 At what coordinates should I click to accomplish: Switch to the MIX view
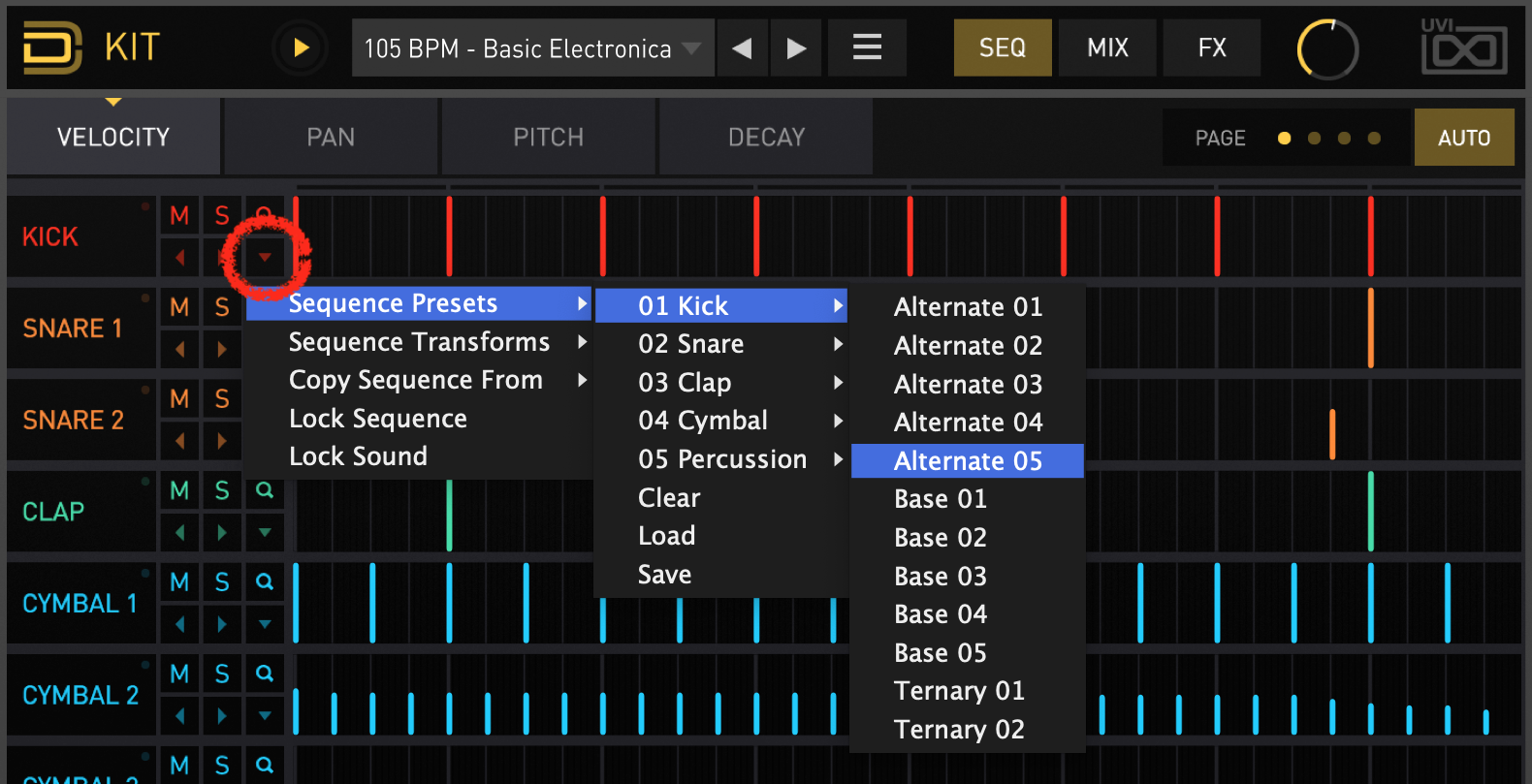click(x=1107, y=47)
